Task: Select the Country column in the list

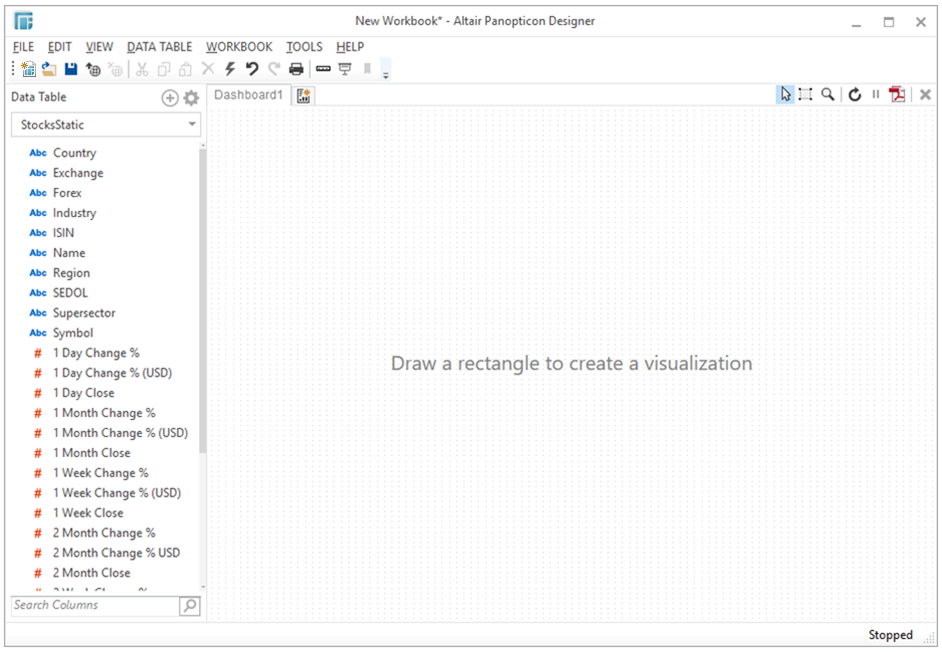Action: tap(75, 152)
